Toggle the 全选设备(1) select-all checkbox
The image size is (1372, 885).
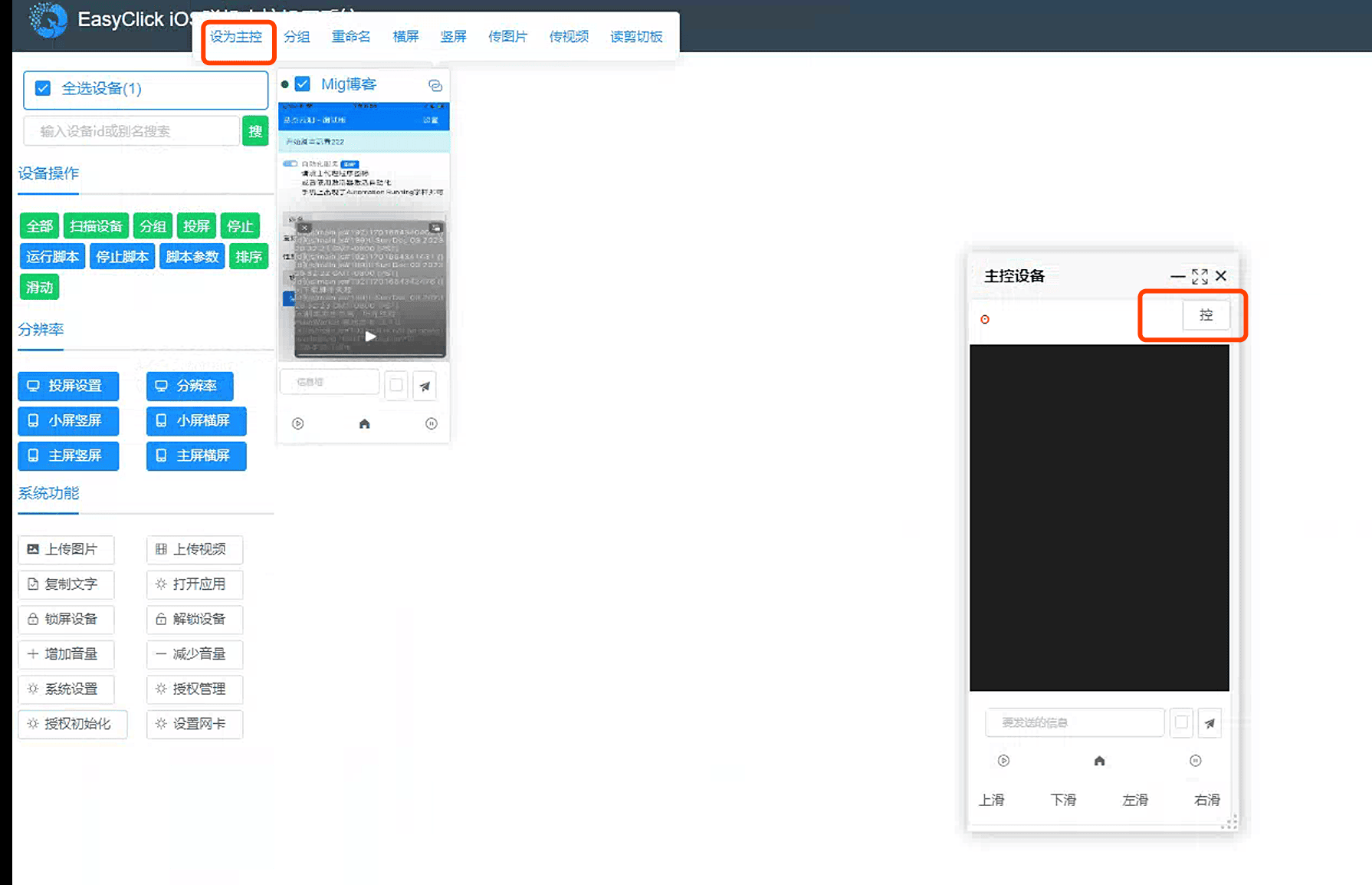click(x=44, y=89)
